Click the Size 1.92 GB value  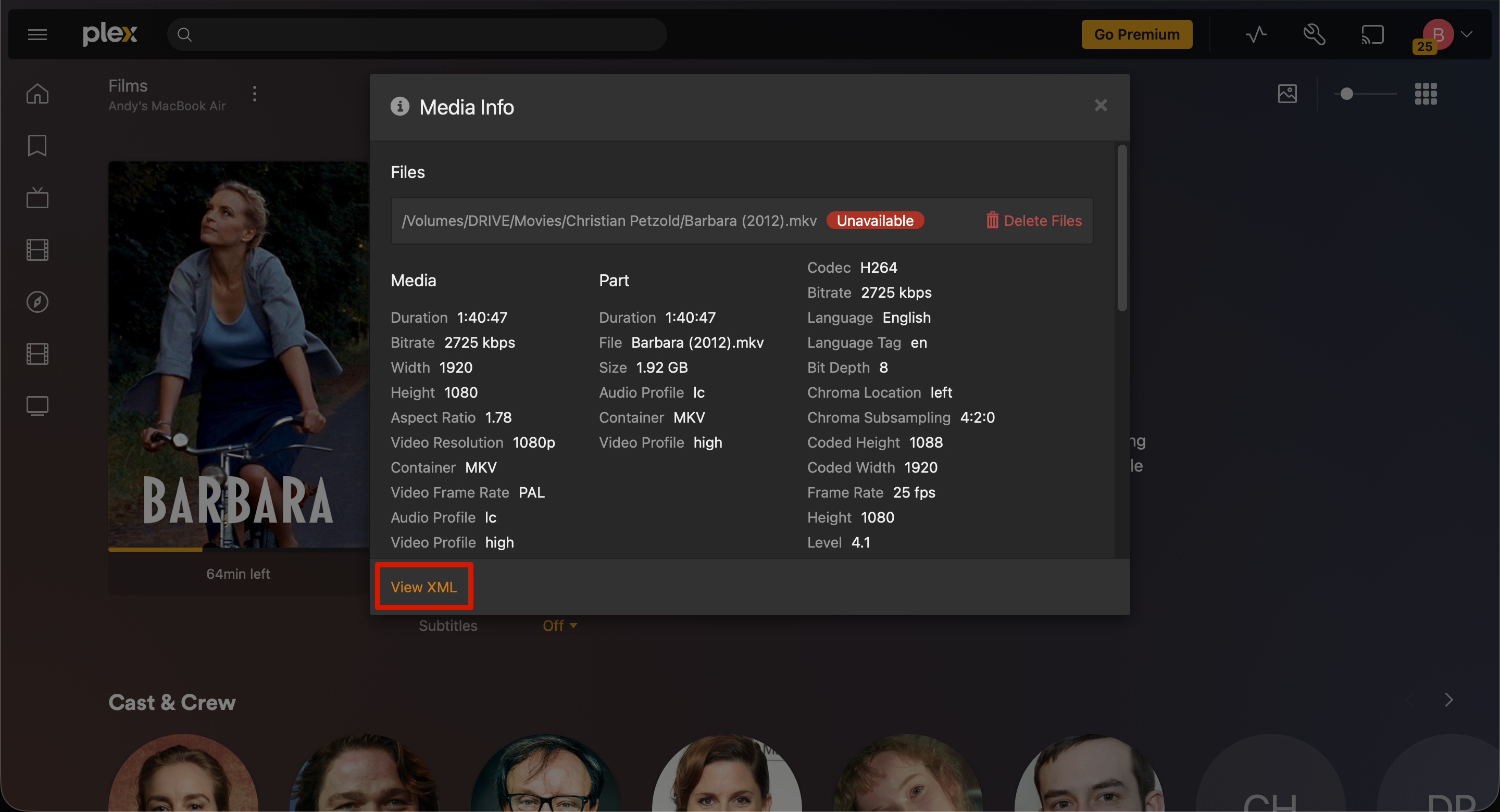661,367
